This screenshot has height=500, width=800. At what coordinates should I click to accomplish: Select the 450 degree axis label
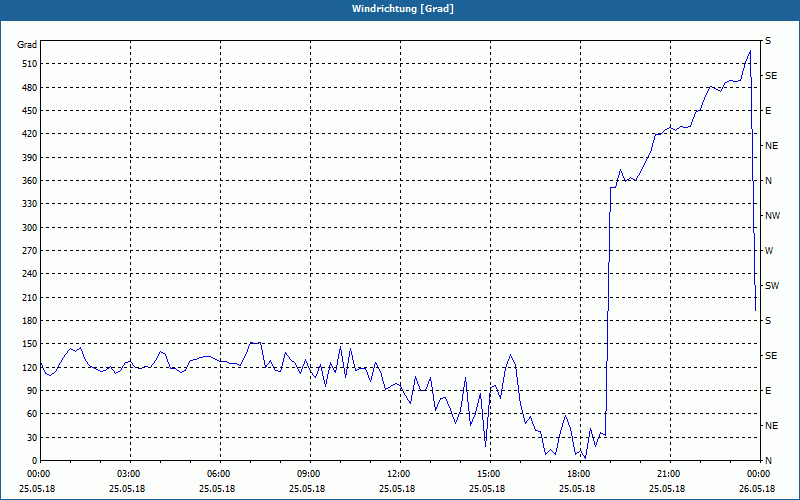tap(30, 111)
